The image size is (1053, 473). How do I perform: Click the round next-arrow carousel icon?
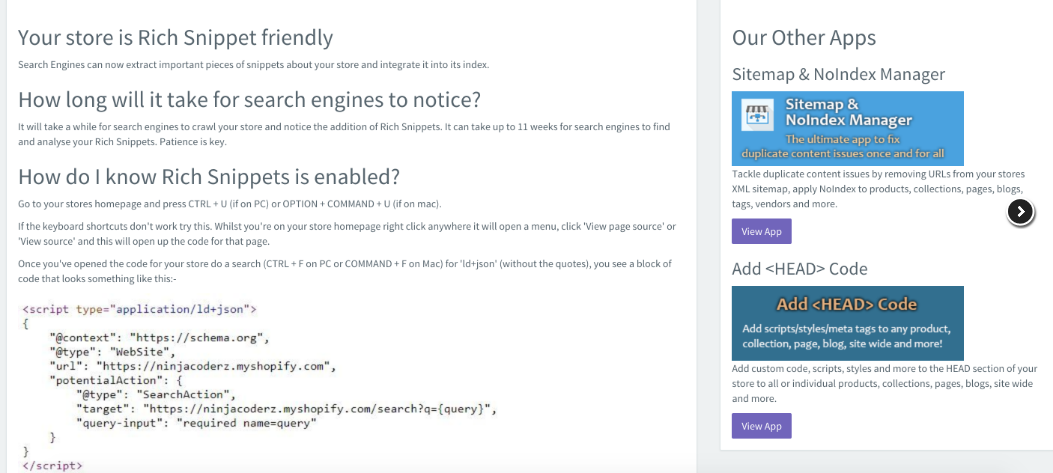[1020, 212]
